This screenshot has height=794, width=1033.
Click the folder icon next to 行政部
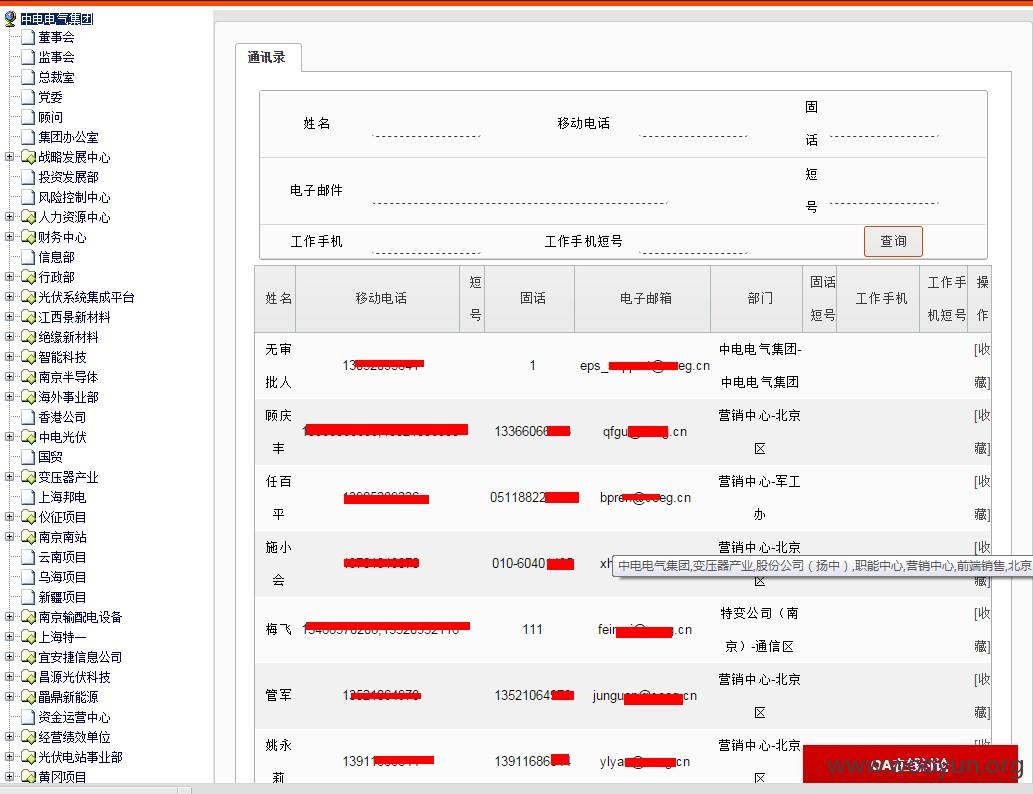(28, 277)
